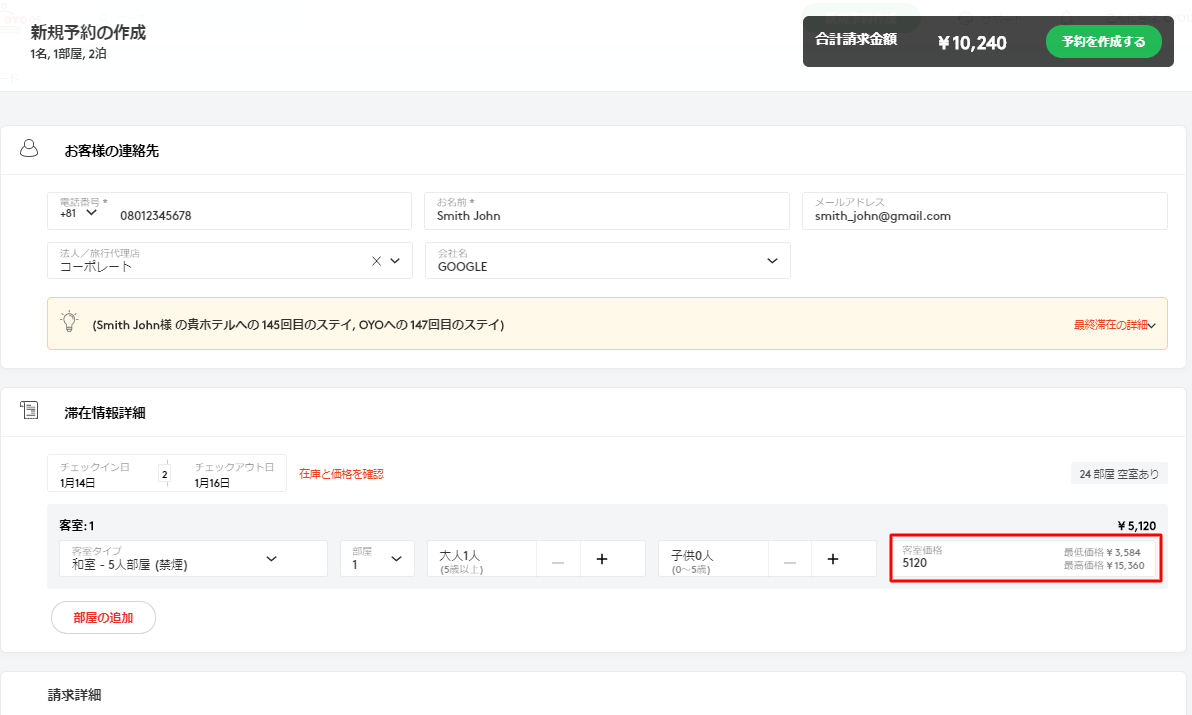
Task: Open the 客室タイプ room type dropdown
Action: tap(193, 558)
